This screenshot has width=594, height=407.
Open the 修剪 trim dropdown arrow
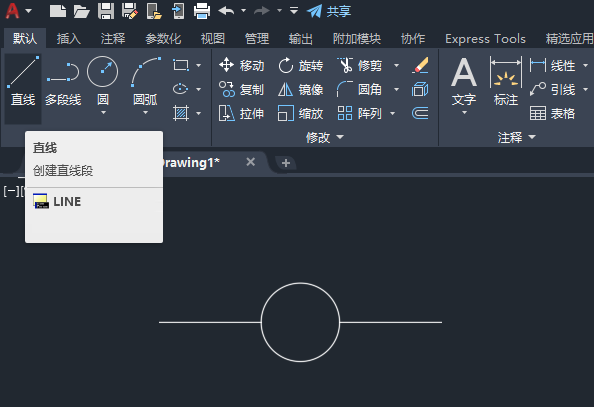(396, 66)
